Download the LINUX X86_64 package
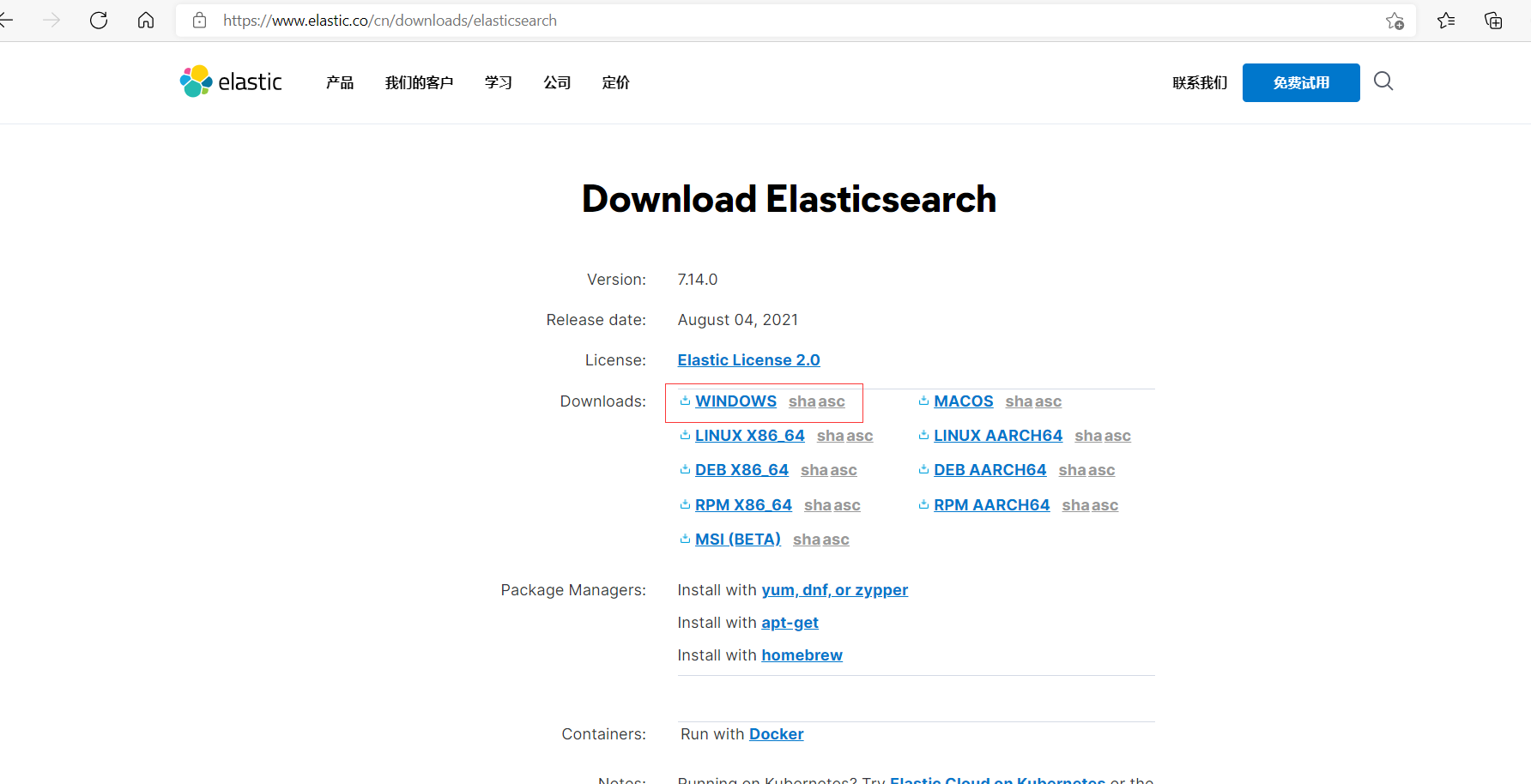 (x=750, y=436)
